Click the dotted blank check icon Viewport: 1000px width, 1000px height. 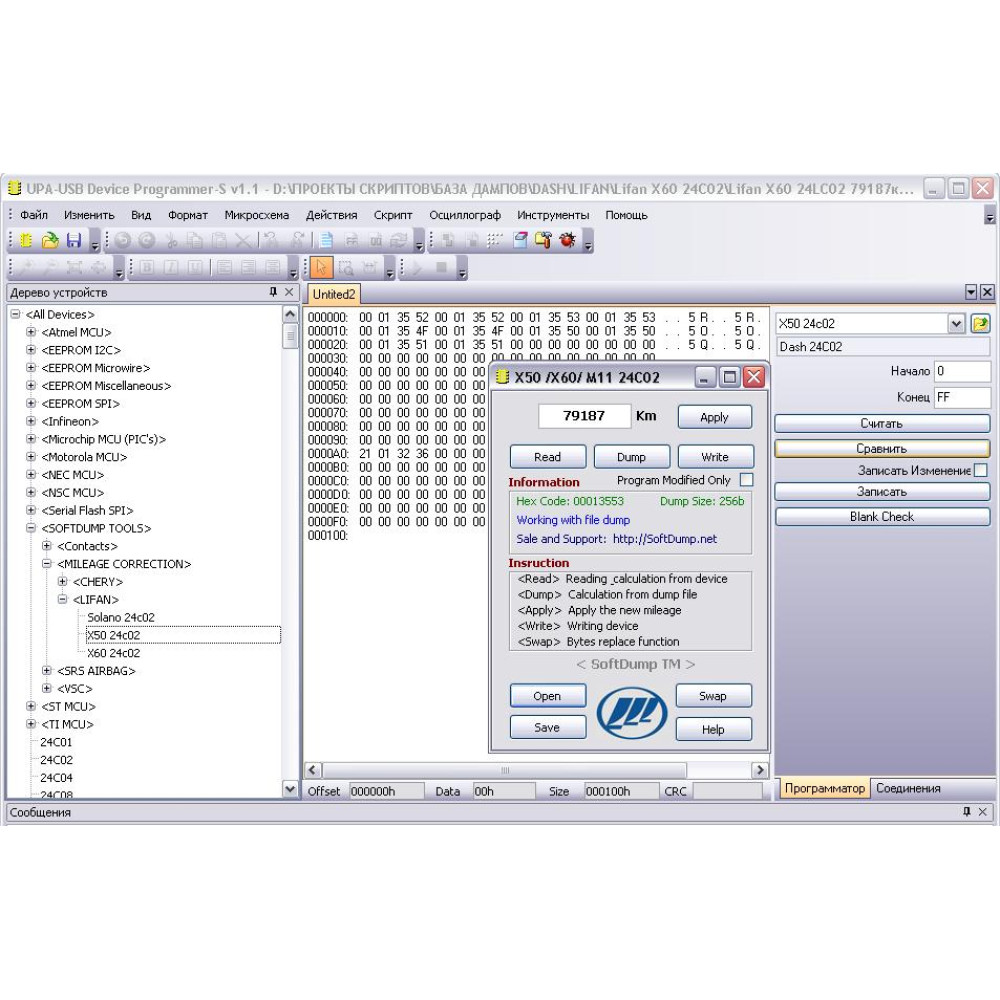coord(495,240)
